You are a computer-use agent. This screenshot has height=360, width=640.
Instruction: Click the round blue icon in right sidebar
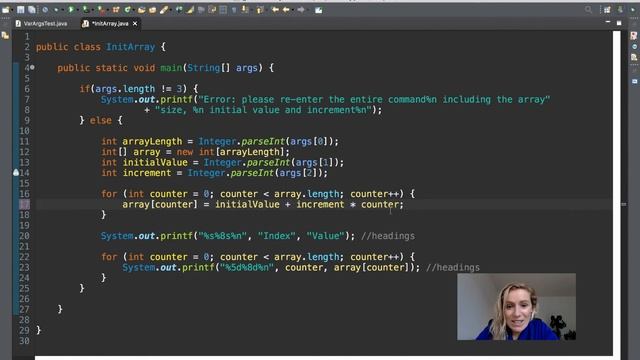634,47
